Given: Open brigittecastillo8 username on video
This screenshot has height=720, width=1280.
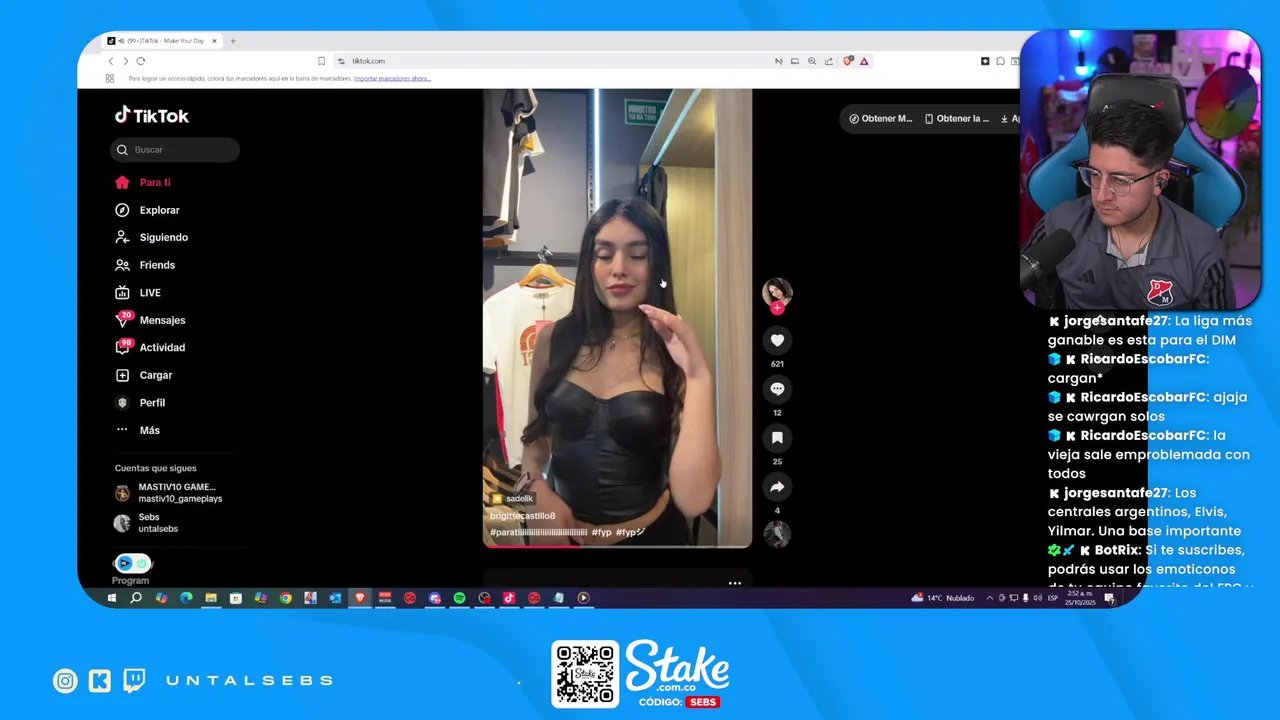Looking at the screenshot, I should [522, 516].
